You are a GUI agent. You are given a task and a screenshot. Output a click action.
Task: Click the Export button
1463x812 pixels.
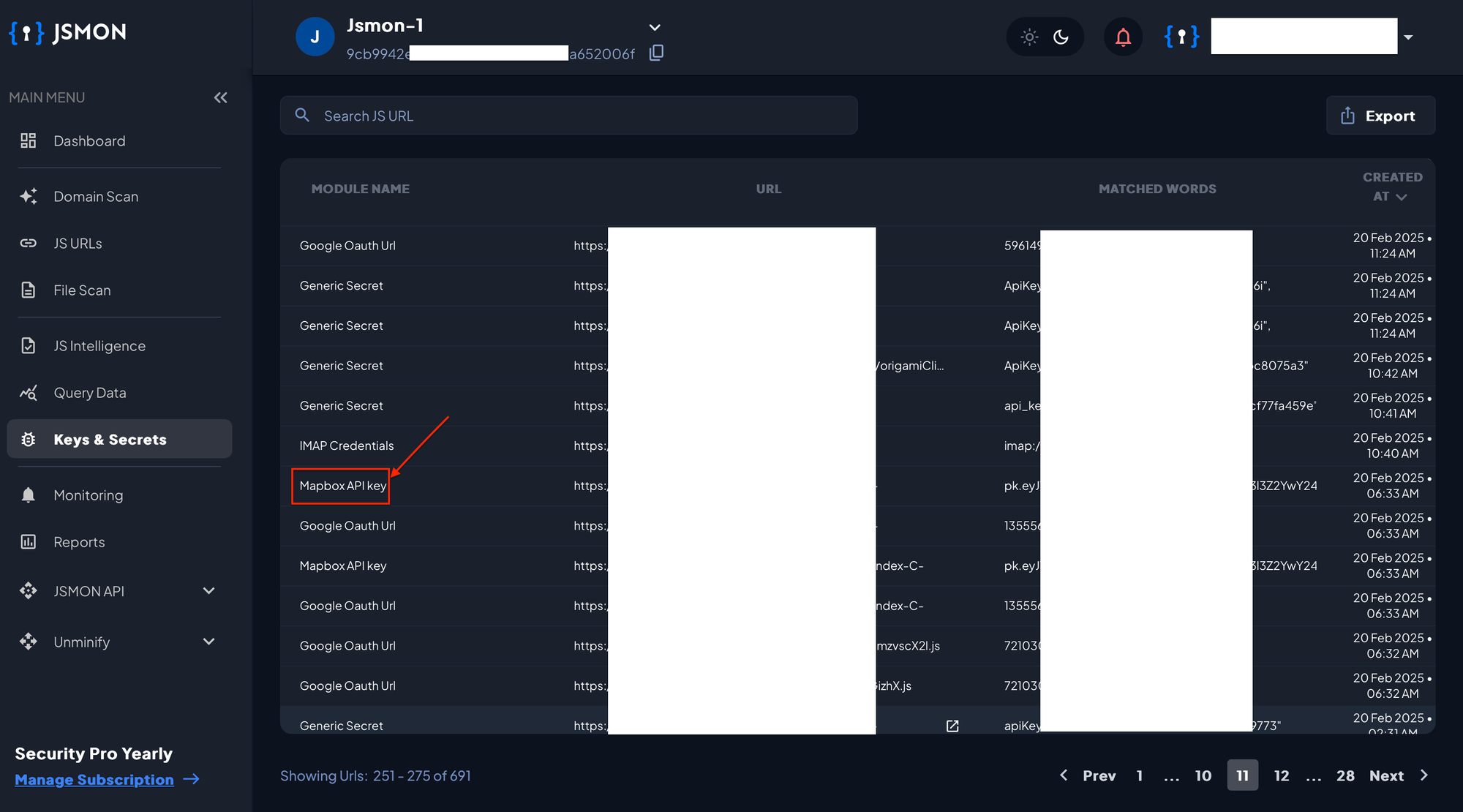click(x=1380, y=116)
